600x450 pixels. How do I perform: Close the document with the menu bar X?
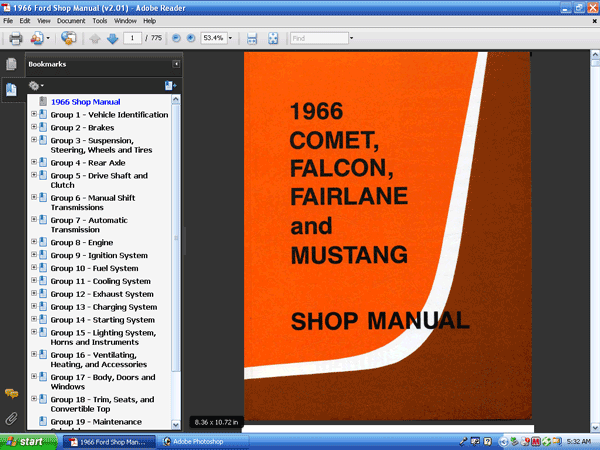click(x=595, y=21)
